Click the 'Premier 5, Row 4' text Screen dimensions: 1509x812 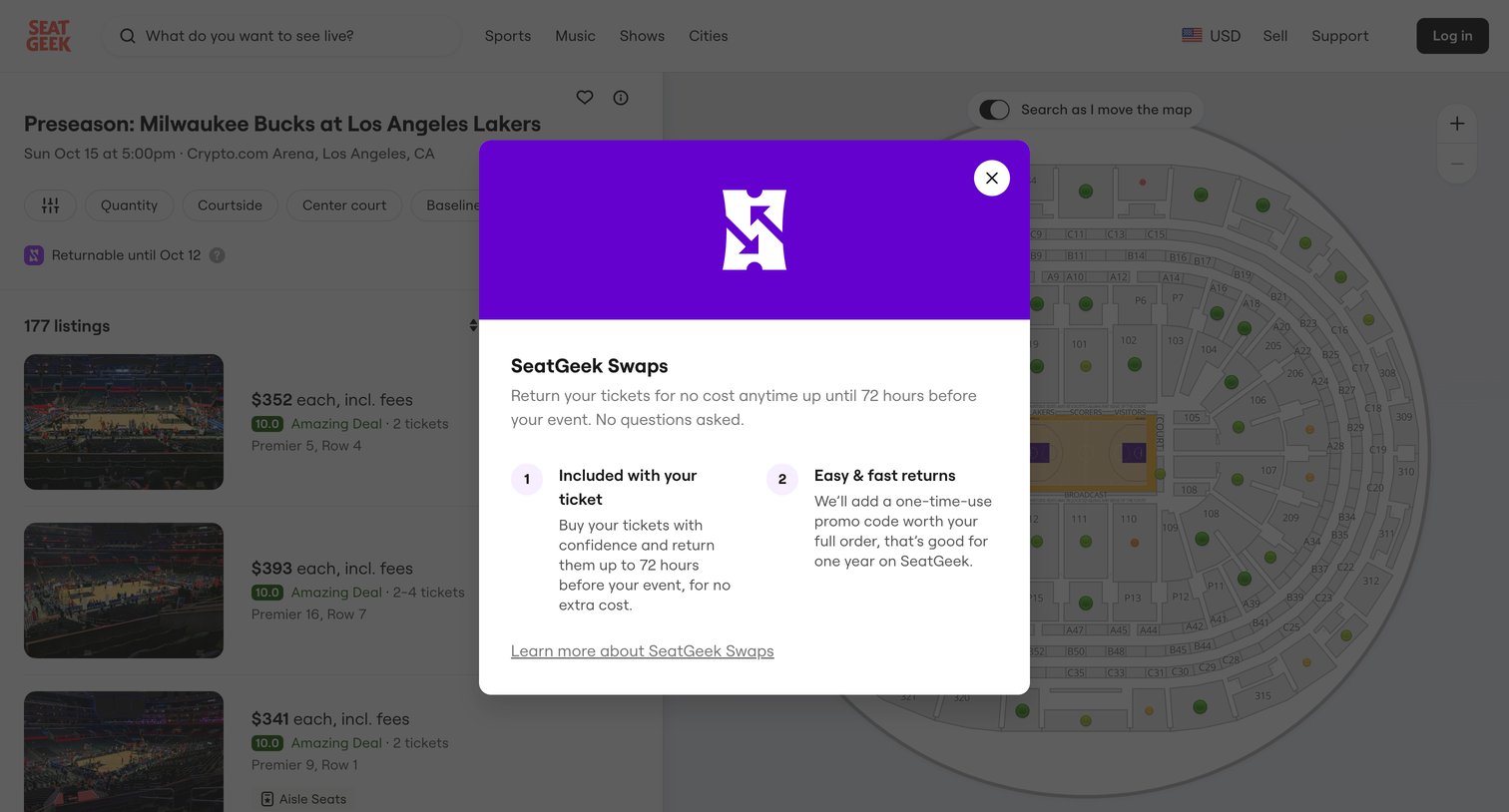(306, 446)
